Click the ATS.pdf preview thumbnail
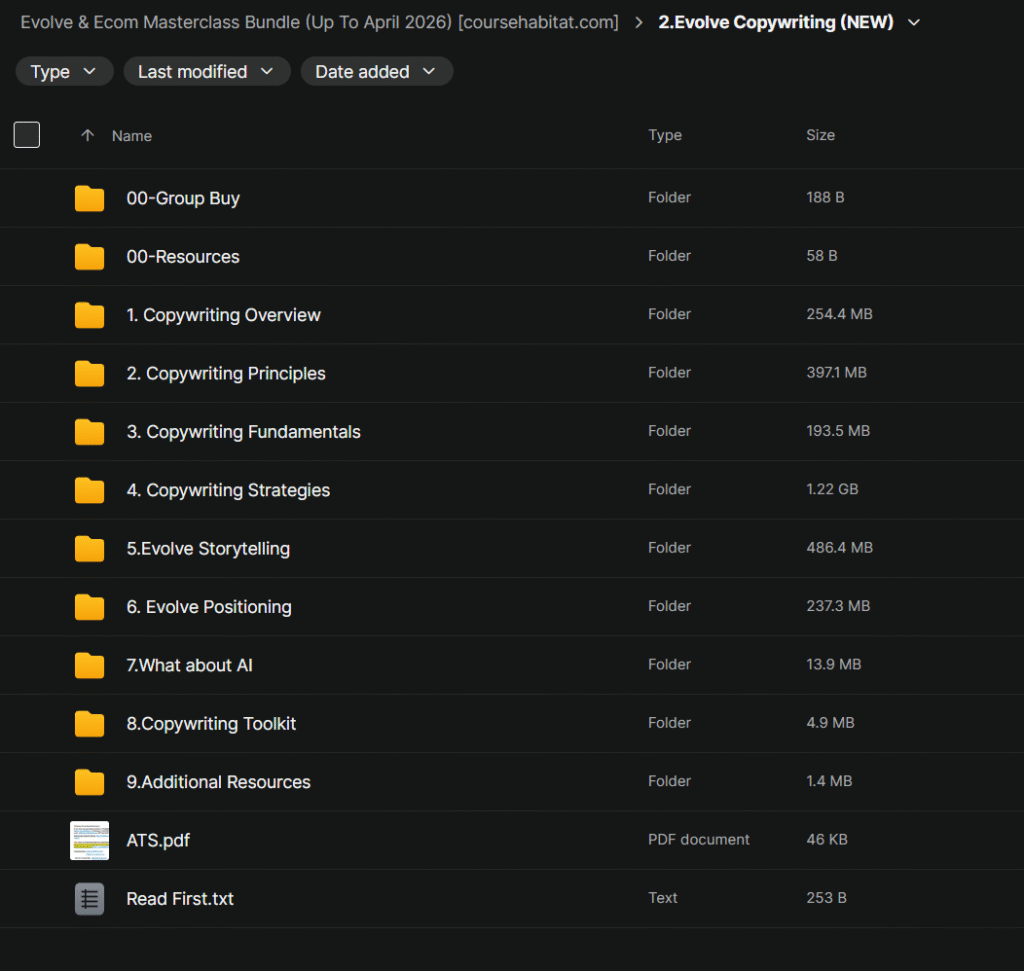The width and height of the screenshot is (1024, 971). tap(89, 841)
